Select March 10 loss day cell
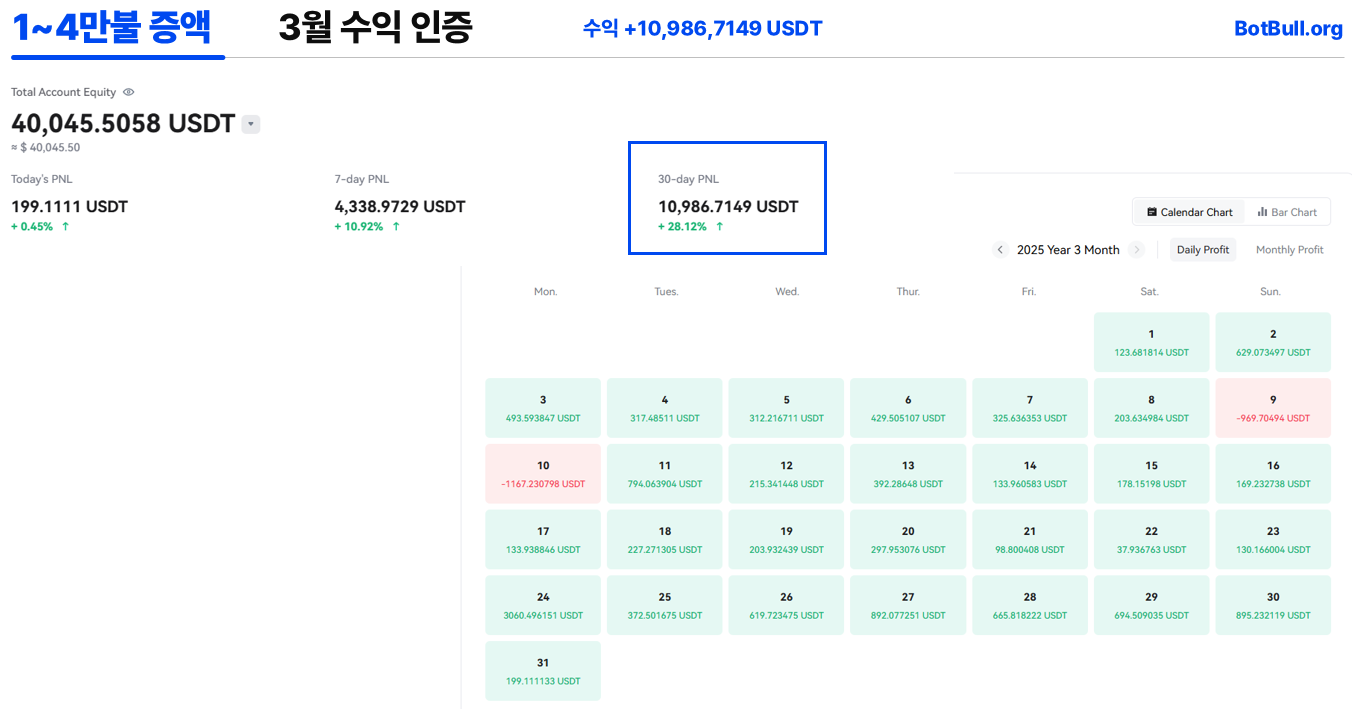This screenshot has height=709, width=1357. pos(543,474)
